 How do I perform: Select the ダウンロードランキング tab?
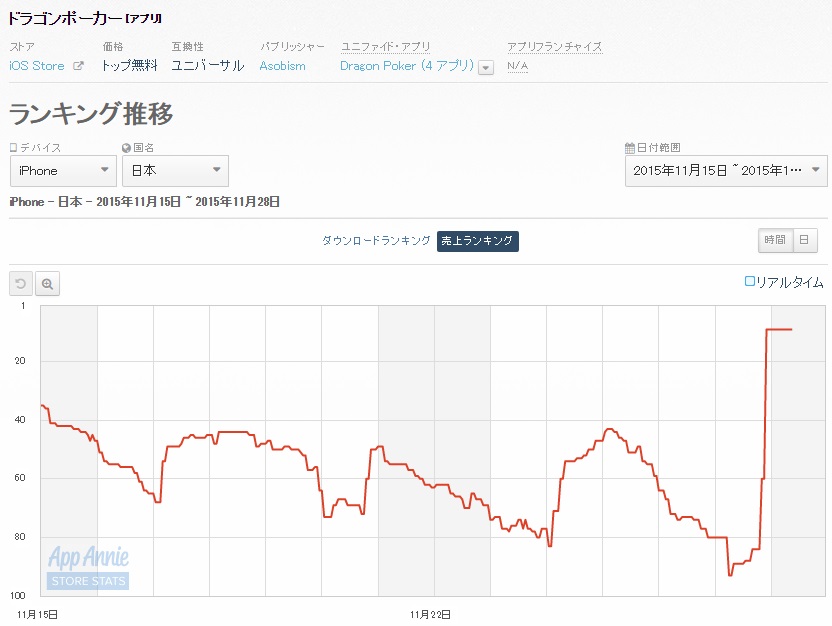point(376,241)
